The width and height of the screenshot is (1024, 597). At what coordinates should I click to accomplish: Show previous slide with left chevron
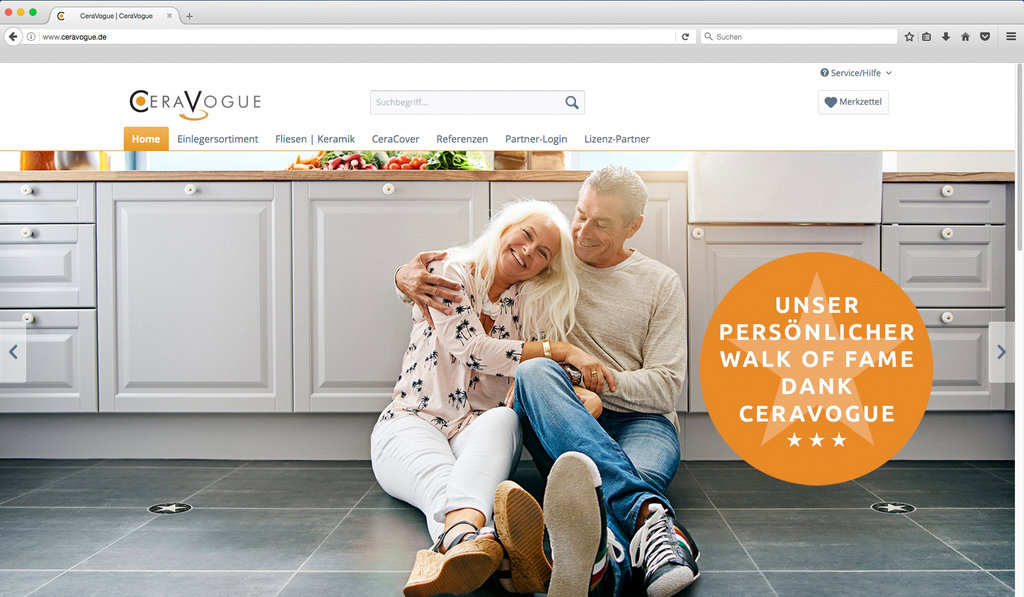pos(13,352)
